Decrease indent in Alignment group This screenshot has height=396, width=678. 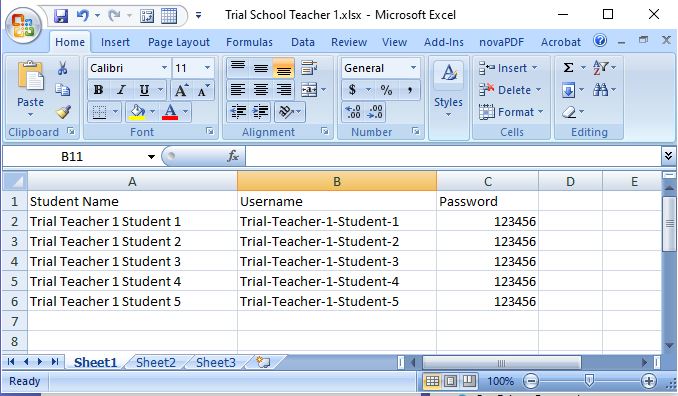pos(238,112)
